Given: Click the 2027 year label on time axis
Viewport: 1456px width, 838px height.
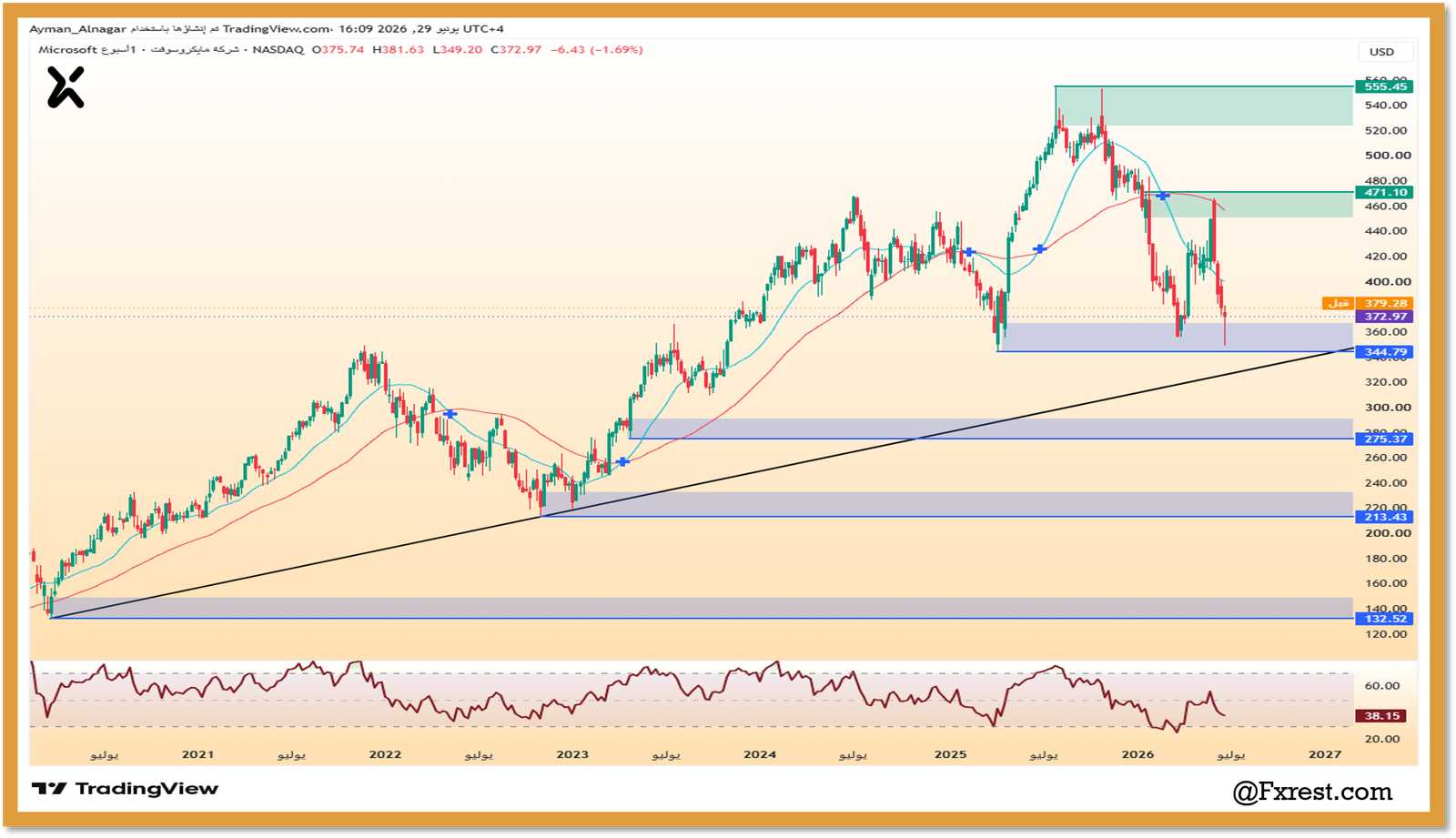Looking at the screenshot, I should pyautogui.click(x=1325, y=754).
